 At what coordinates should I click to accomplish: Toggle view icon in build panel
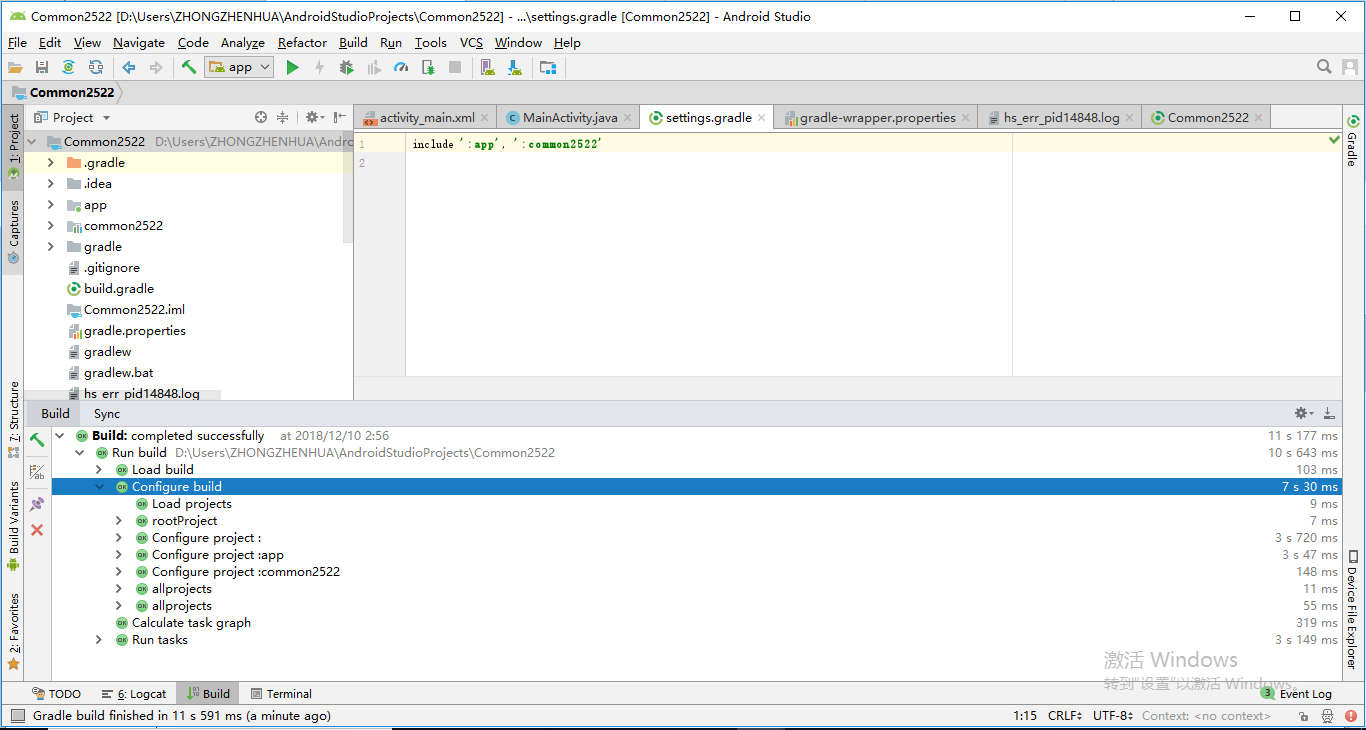pos(37,472)
